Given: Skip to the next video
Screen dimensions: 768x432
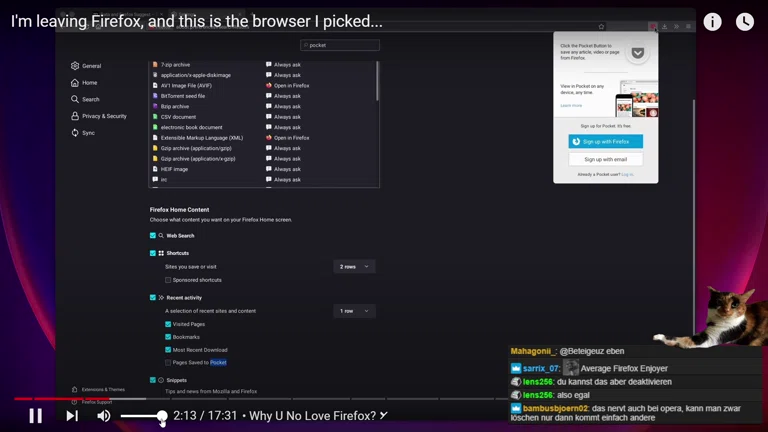Looking at the screenshot, I should [72, 415].
